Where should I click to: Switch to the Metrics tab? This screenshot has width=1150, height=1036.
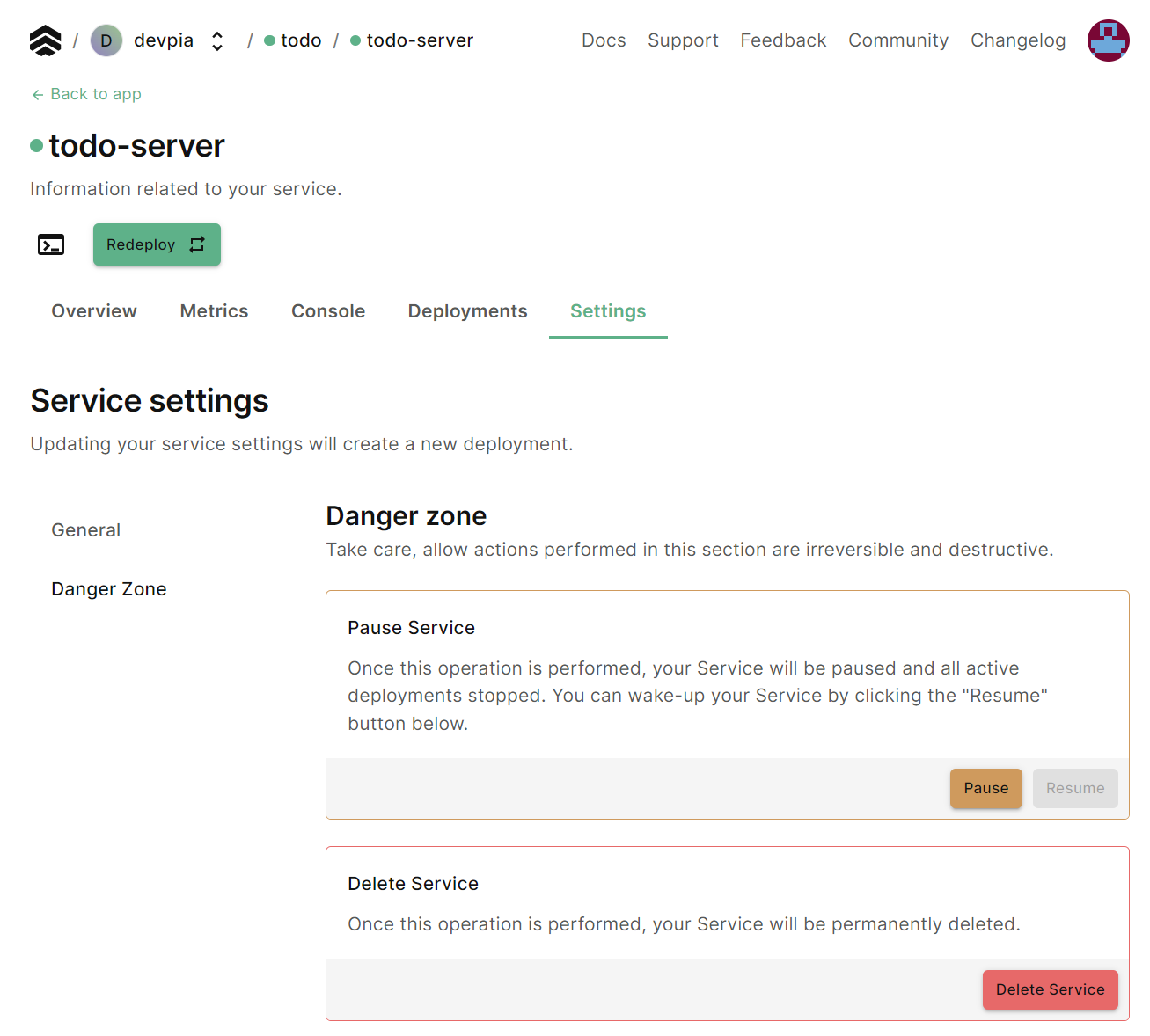pos(214,311)
